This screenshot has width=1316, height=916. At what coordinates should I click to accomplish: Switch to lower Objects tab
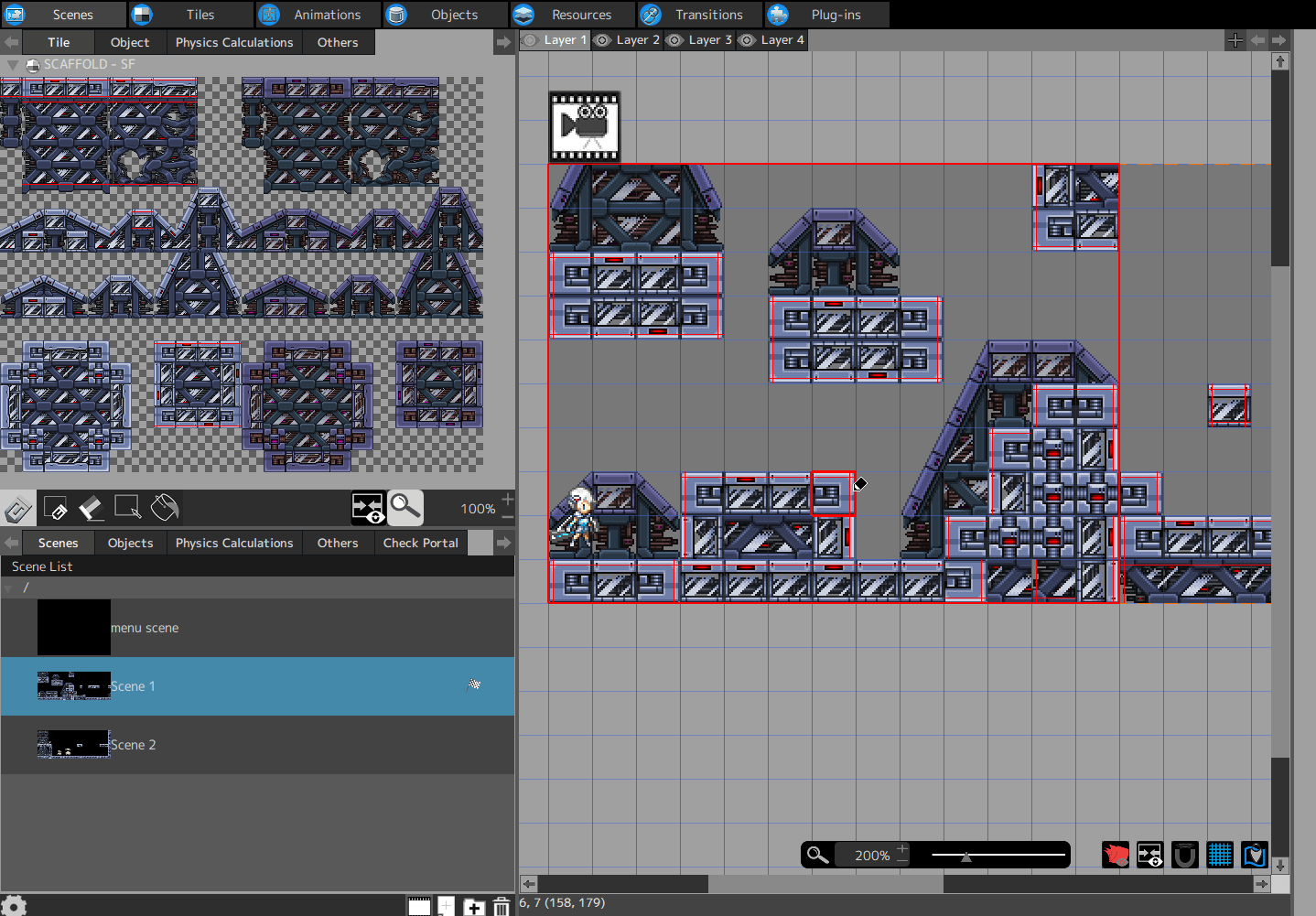(131, 543)
